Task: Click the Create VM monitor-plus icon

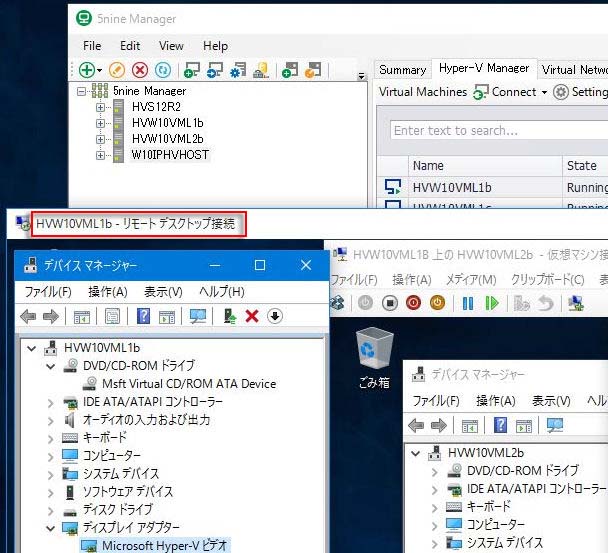Action: click(x=192, y=70)
